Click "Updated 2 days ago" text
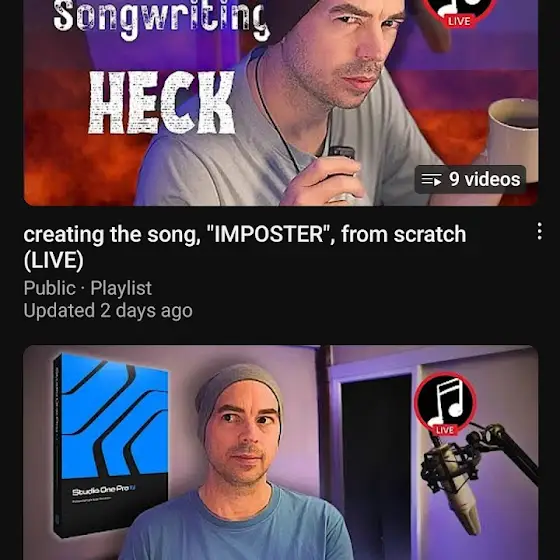 click(108, 310)
